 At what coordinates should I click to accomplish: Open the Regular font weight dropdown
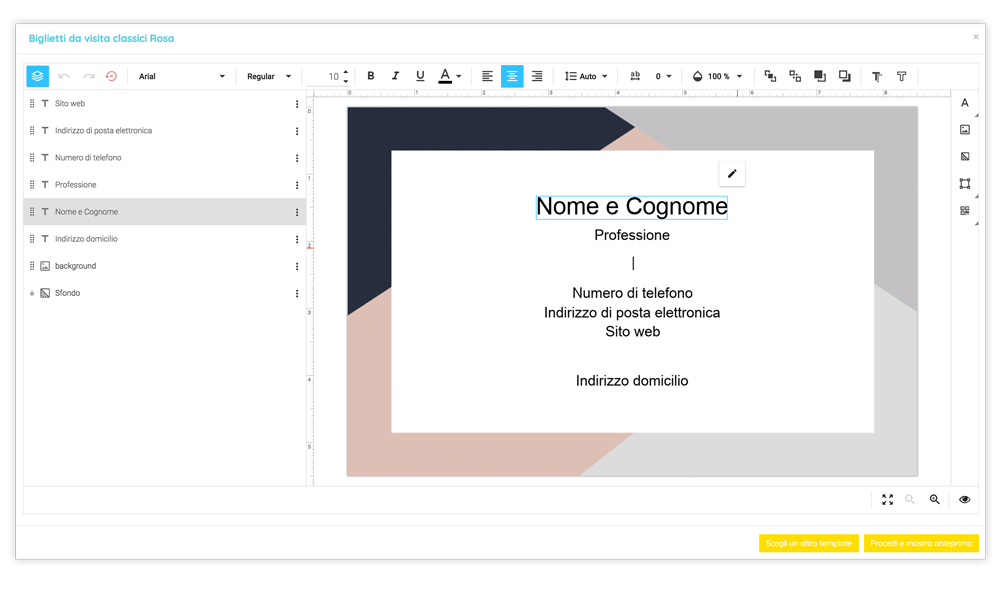coord(269,76)
